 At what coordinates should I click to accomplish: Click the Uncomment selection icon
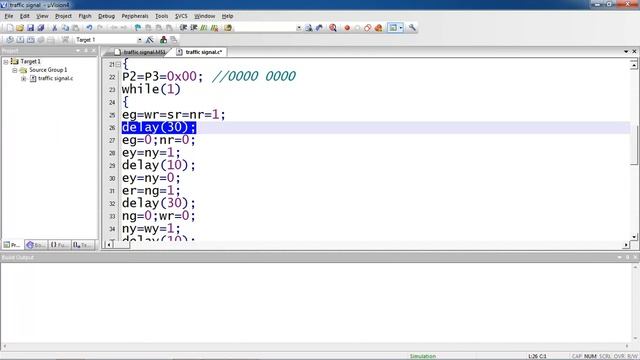tap(214, 28)
